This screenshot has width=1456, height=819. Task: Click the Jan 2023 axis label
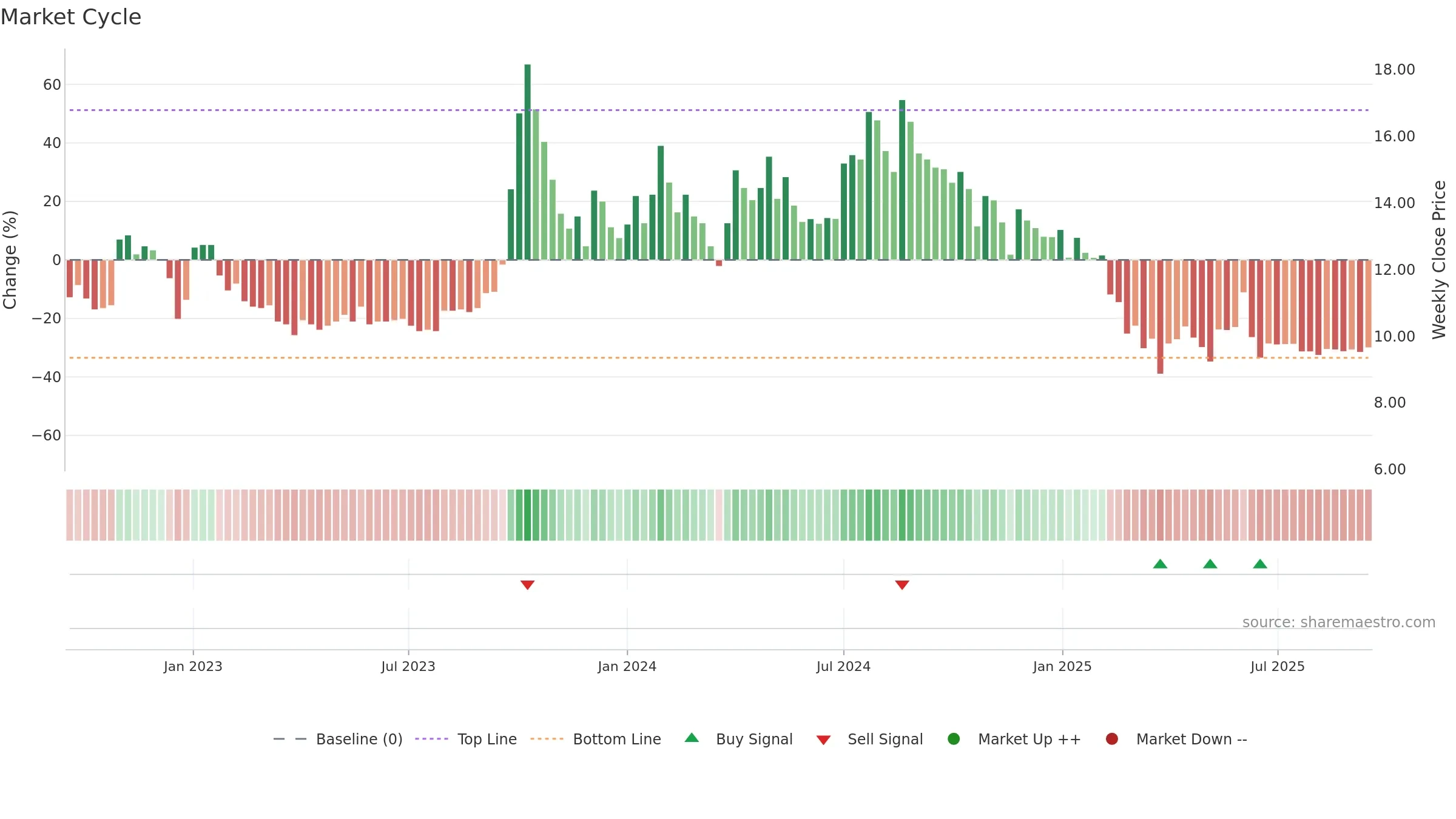click(x=193, y=666)
